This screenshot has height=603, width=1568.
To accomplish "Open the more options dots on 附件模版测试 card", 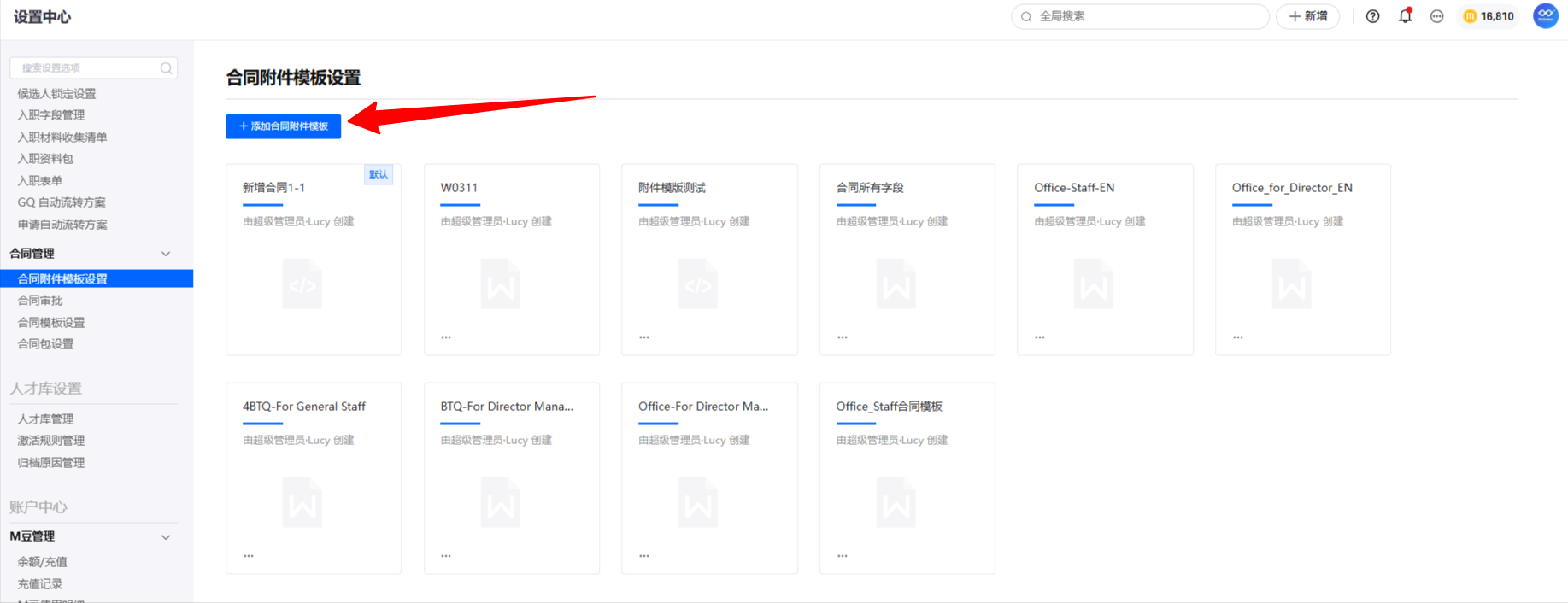I will pyautogui.click(x=644, y=337).
